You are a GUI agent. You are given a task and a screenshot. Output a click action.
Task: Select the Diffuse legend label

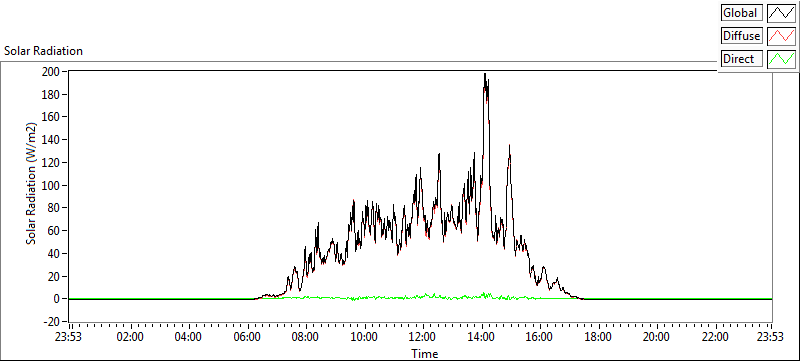click(x=741, y=36)
